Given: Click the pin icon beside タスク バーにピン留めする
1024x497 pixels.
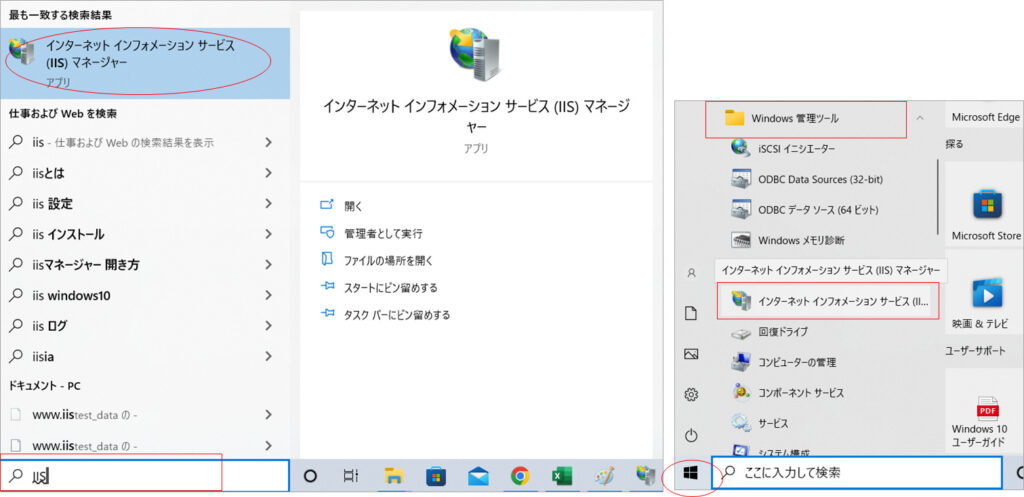Looking at the screenshot, I should 327,314.
